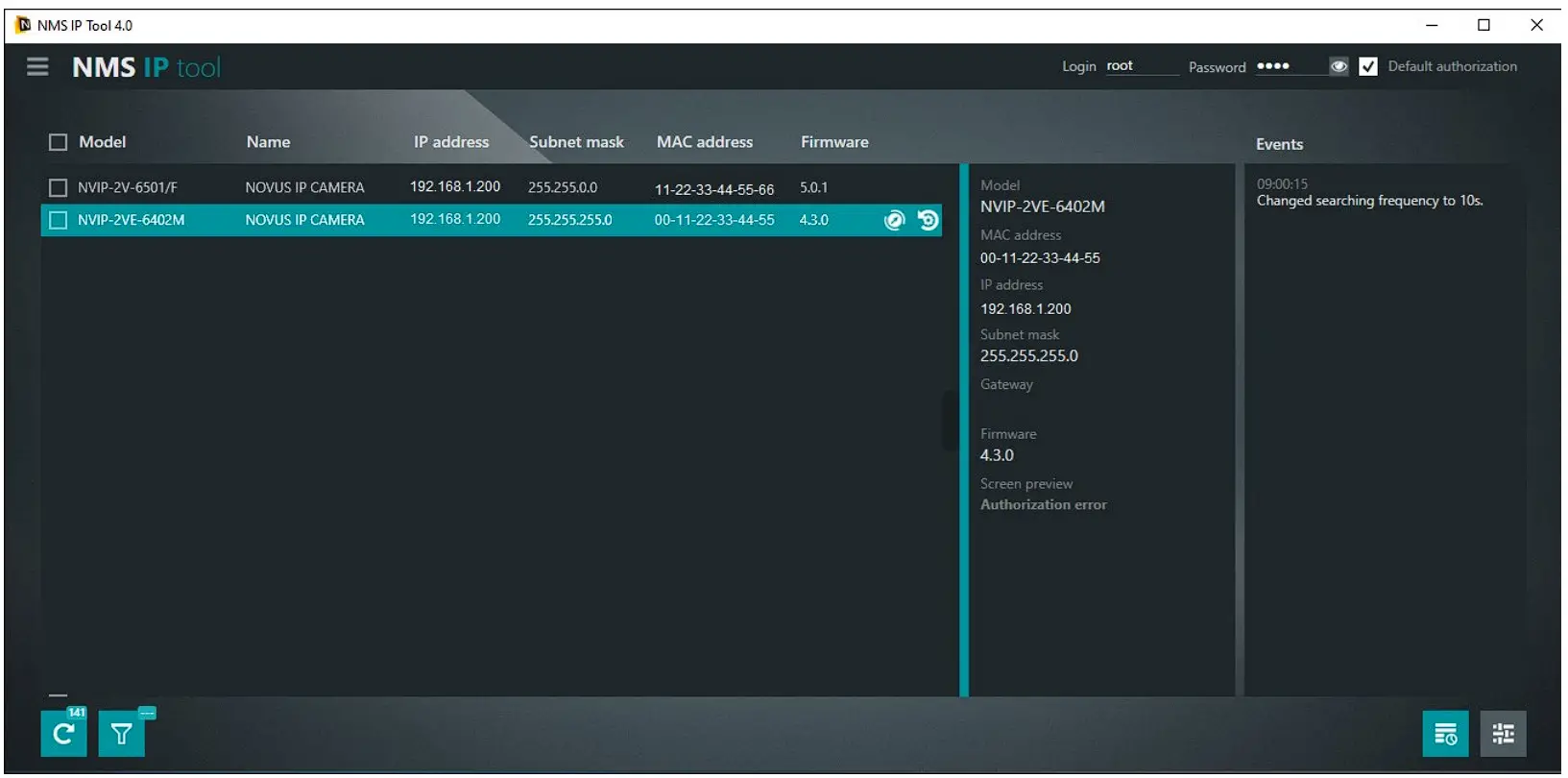Image resolution: width=1568 pixels, height=778 pixels.
Task: Click firmware 5.0.1 cell
Action: pos(813,187)
